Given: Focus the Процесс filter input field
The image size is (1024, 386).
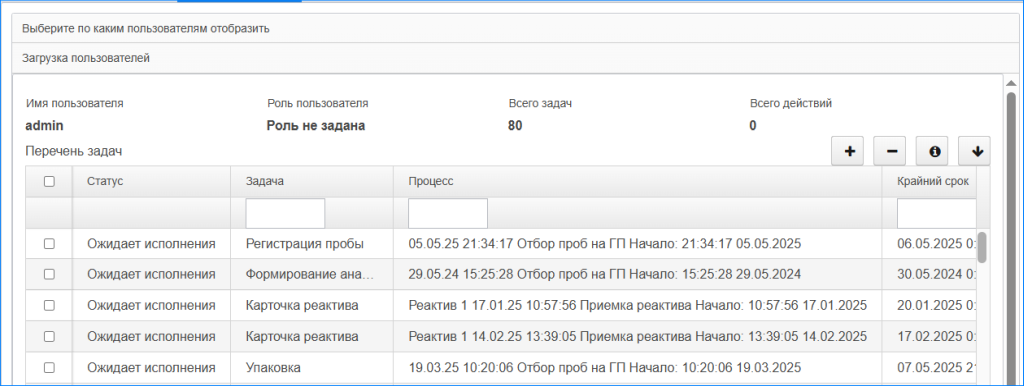Looking at the screenshot, I should pos(448,213).
